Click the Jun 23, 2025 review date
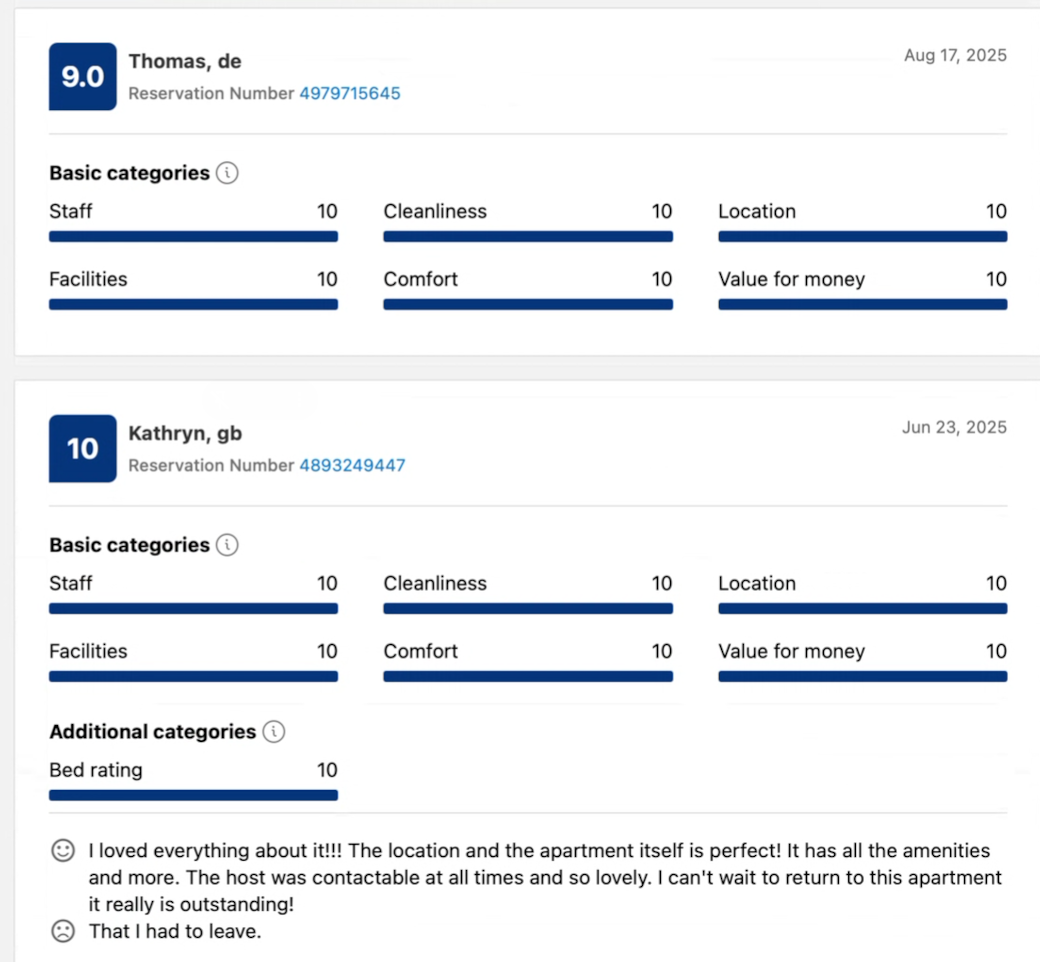1040x962 pixels. 954,427
